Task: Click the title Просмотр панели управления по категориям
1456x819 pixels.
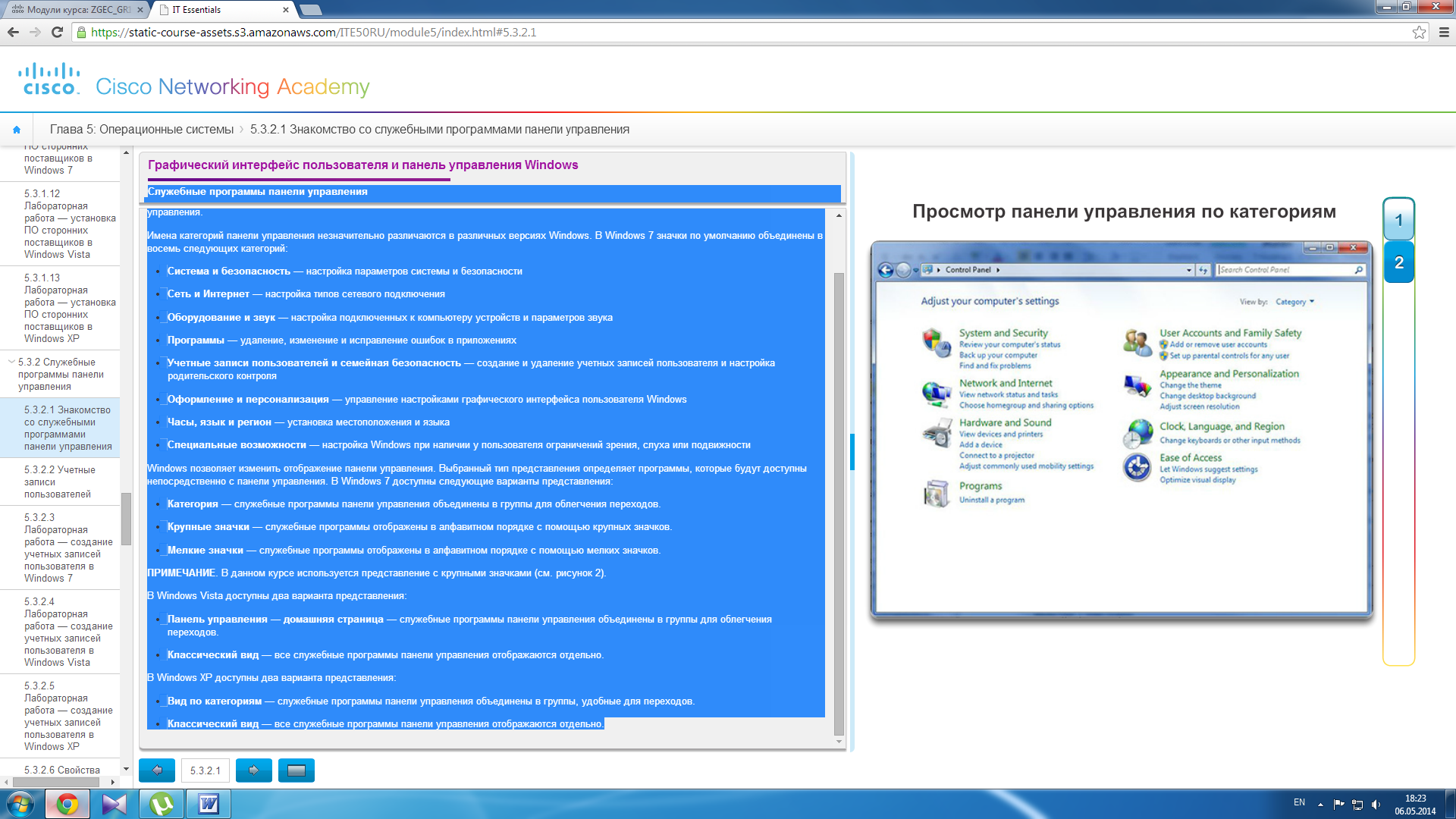Action: pos(1124,212)
